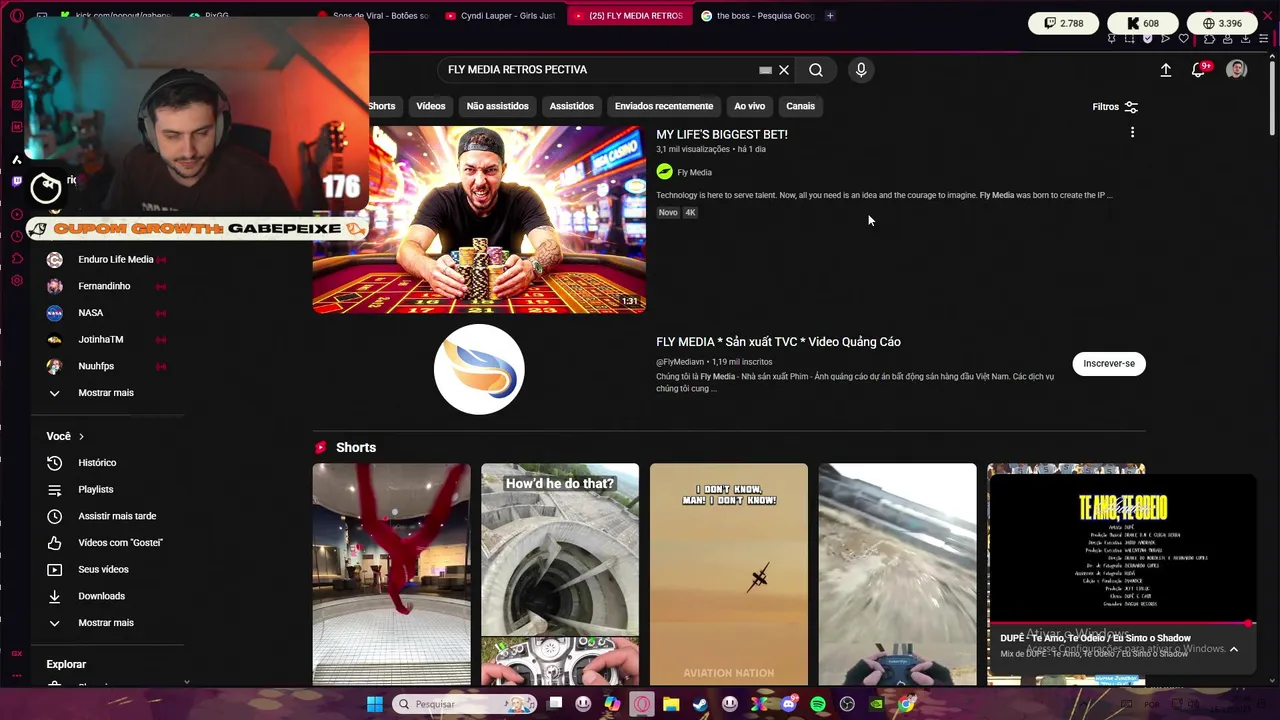Open the drone controller FPV Short
Screen dimensions: 1280x720
pyautogui.click(x=897, y=574)
